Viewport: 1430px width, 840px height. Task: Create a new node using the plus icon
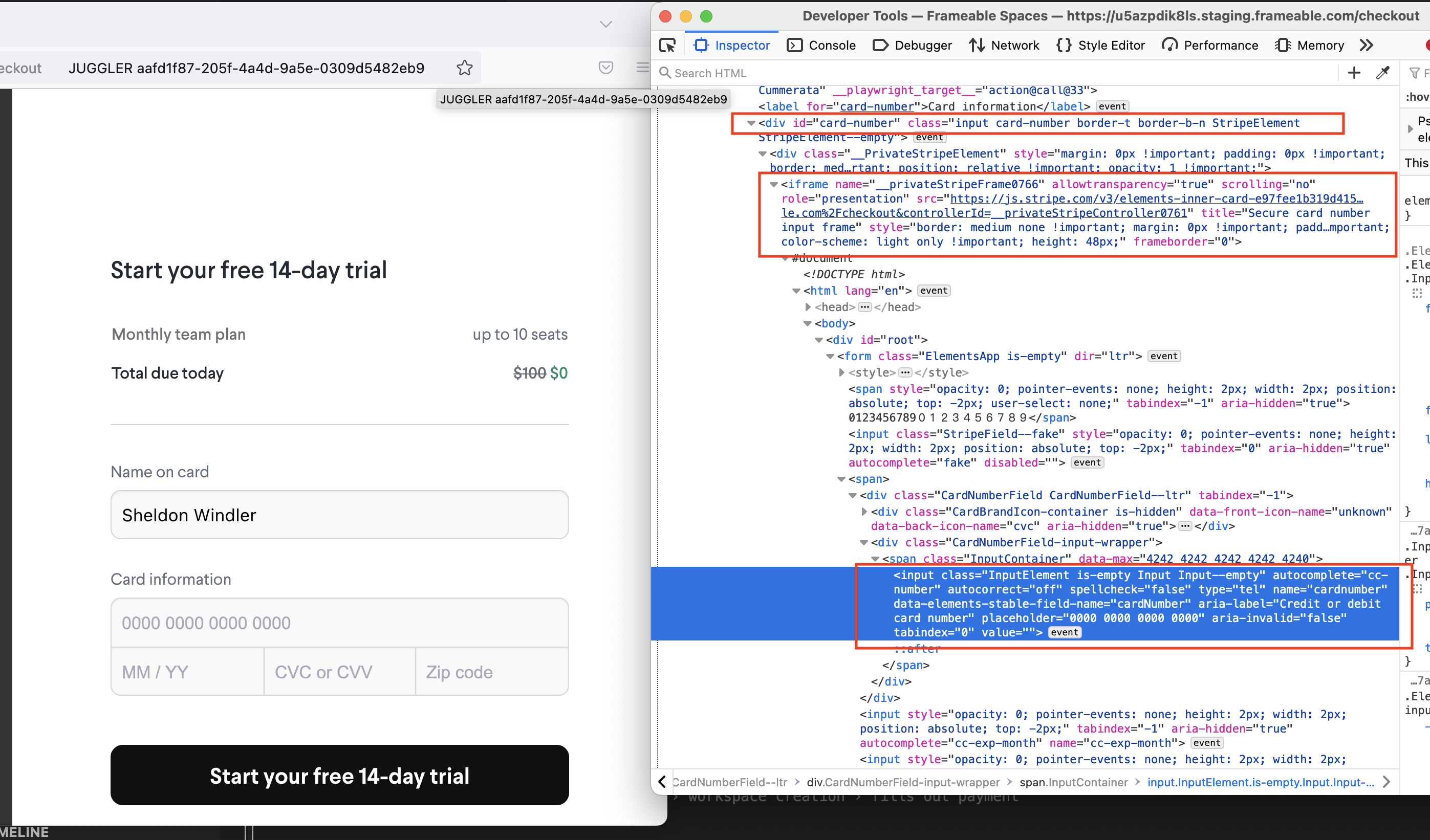[x=1354, y=73]
